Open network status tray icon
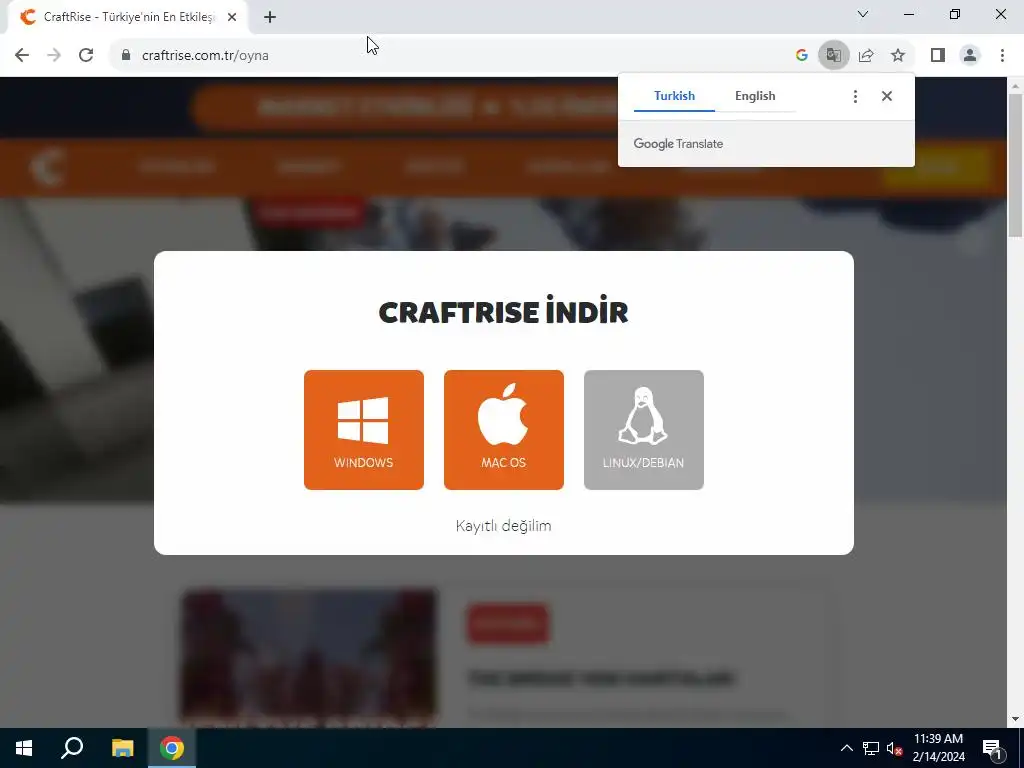The height and width of the screenshot is (768, 1024). [871, 748]
